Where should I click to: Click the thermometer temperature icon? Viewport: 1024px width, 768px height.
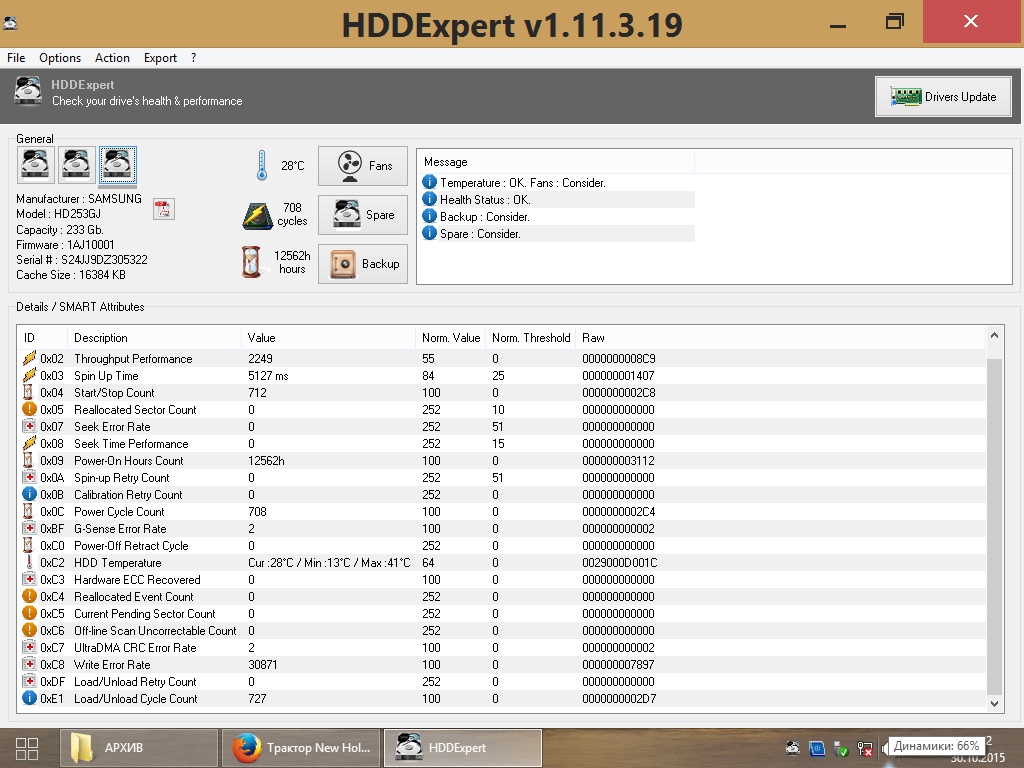click(x=262, y=165)
